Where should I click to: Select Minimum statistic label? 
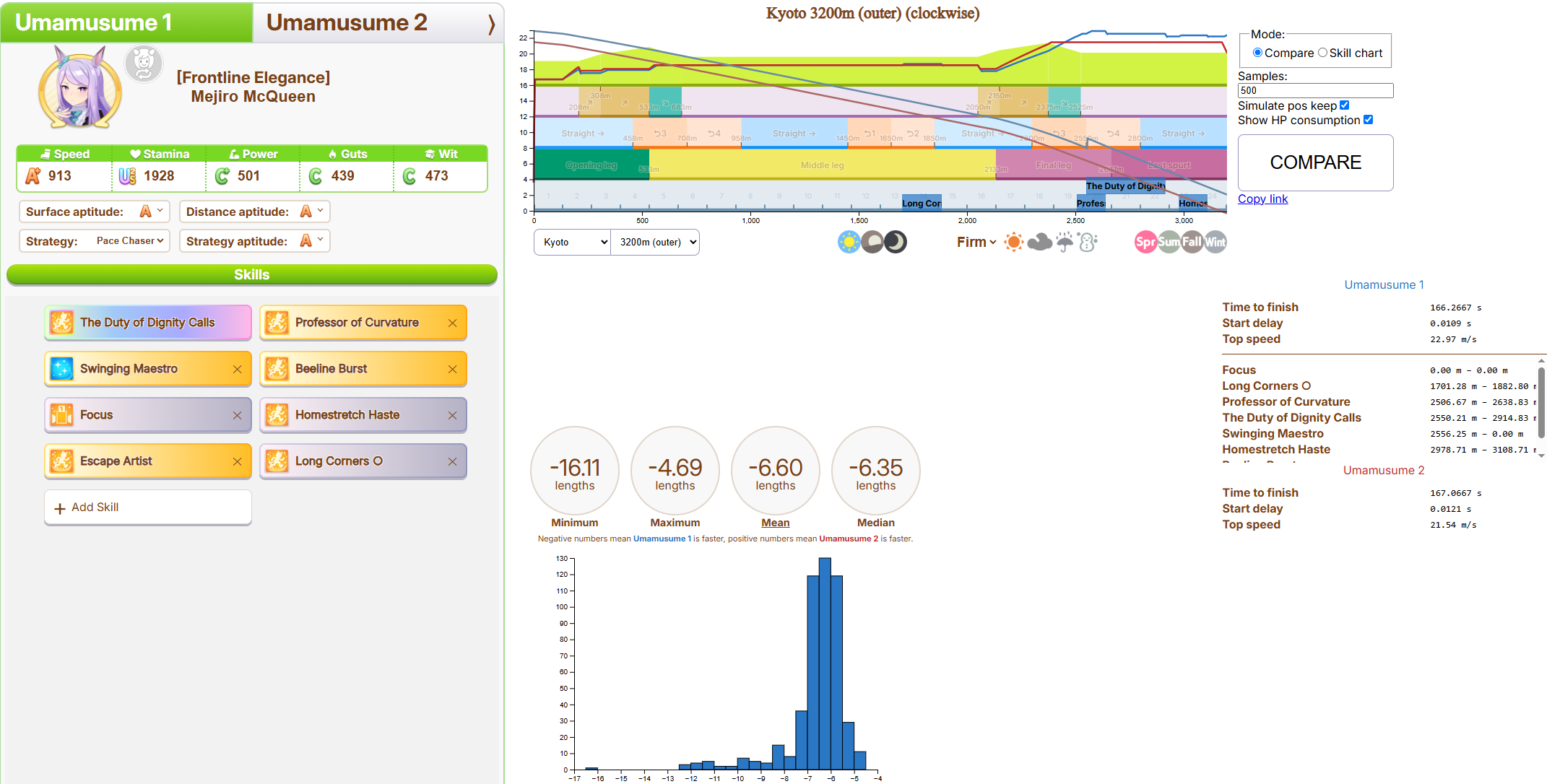[x=574, y=523]
